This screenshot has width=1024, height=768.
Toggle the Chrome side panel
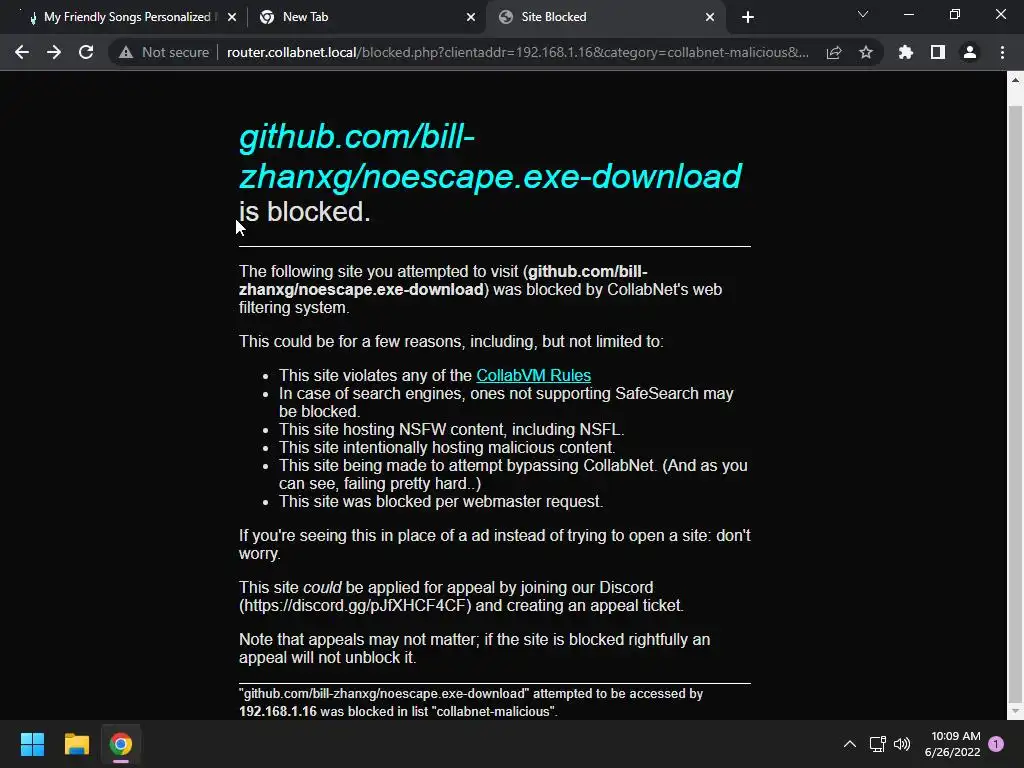click(938, 52)
